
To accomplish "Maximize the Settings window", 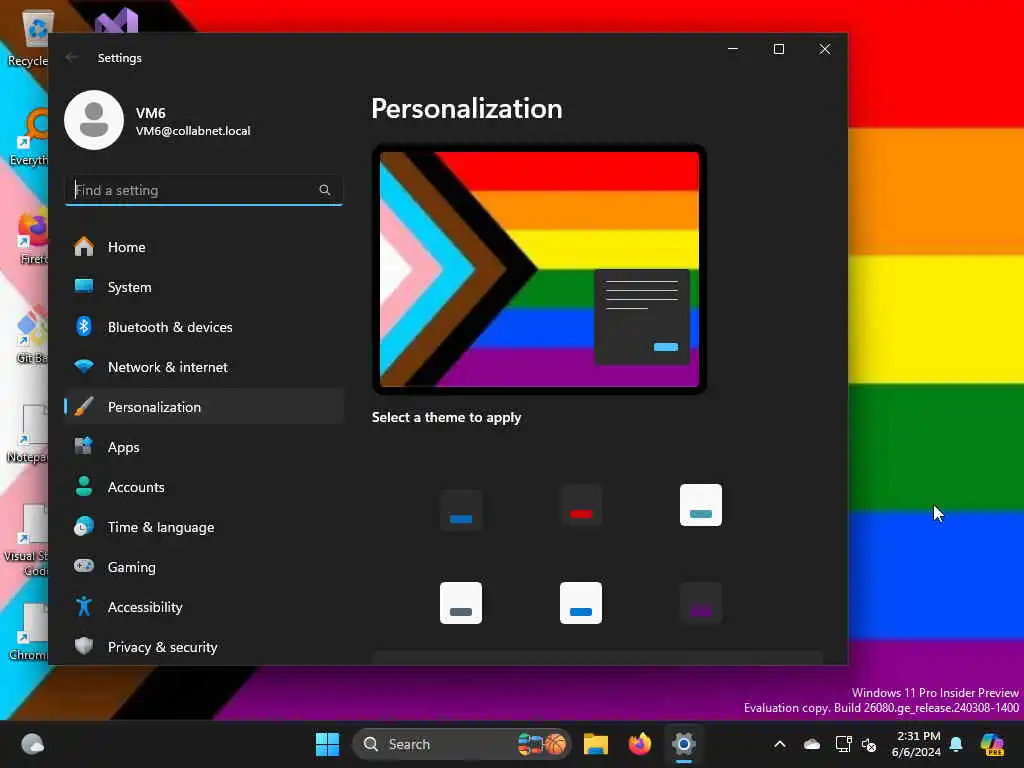I will pyautogui.click(x=778, y=49).
